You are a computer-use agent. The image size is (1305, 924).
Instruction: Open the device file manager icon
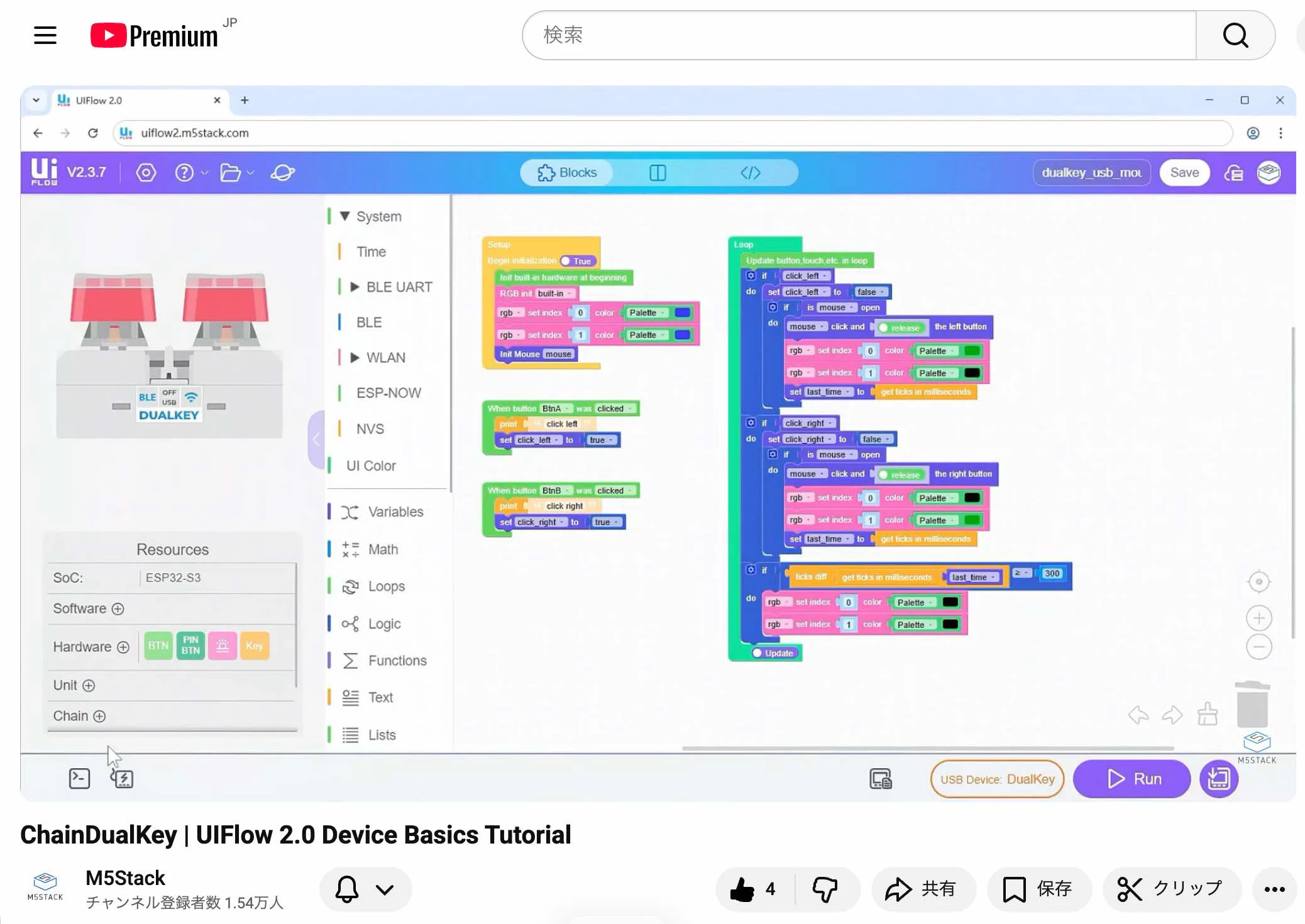881,779
